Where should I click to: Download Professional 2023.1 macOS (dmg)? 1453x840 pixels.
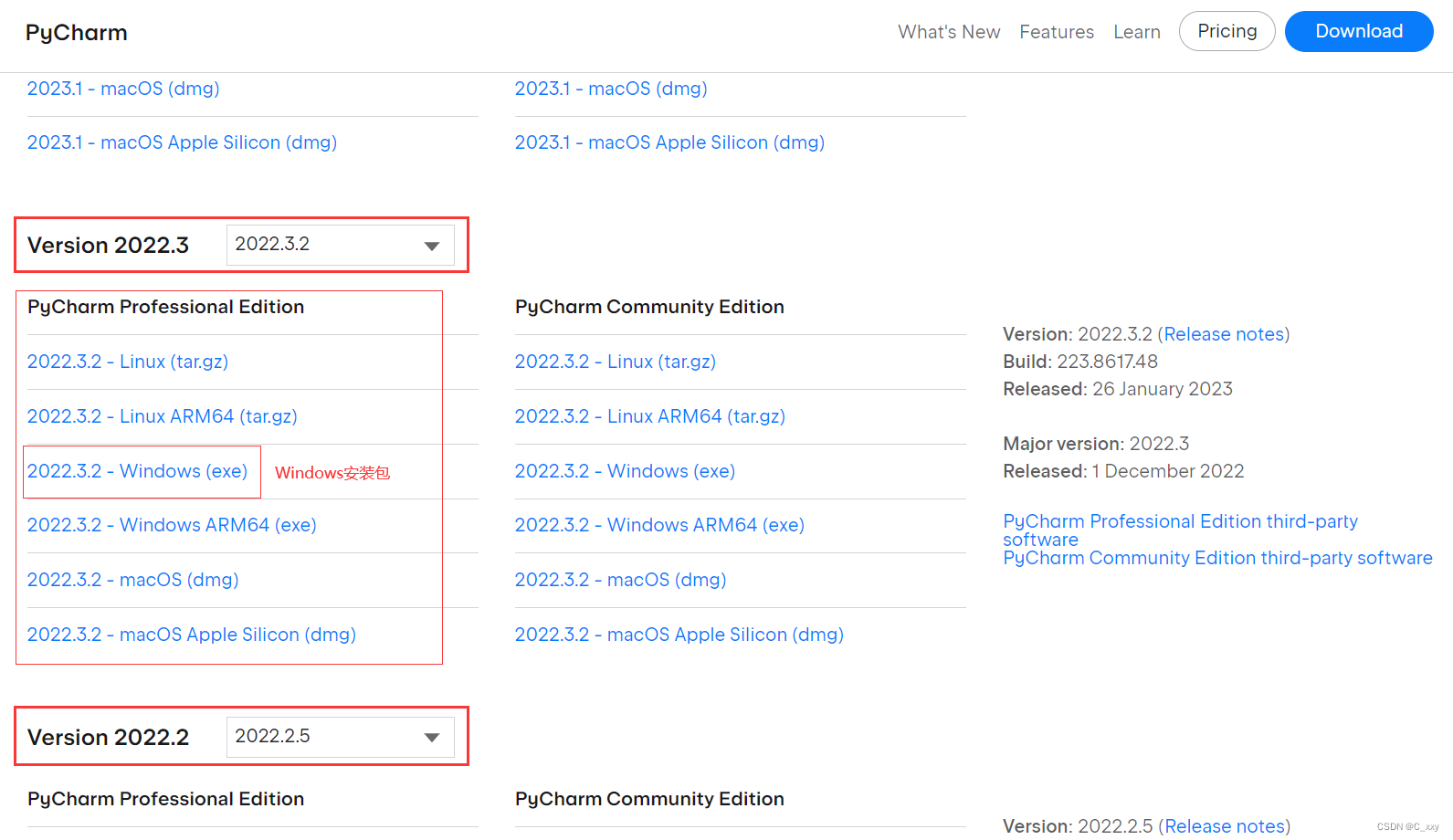click(123, 89)
